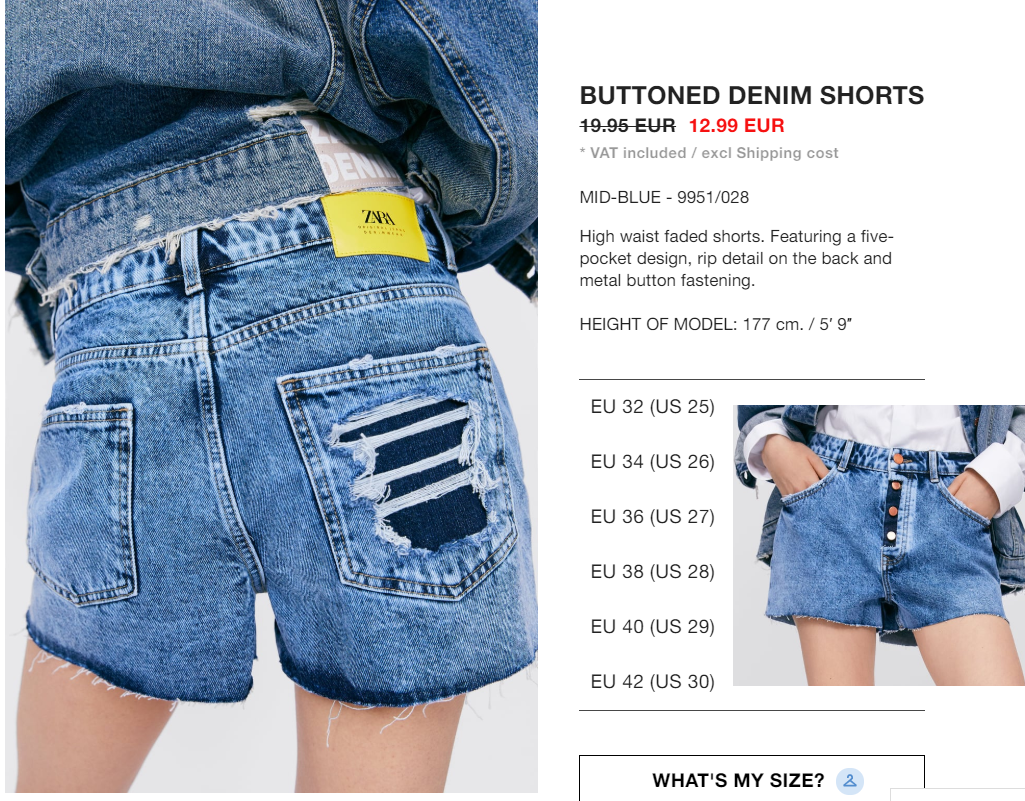Viewport: 1025px width, 801px height.
Task: Select size EU 40 (US 29)
Action: click(652, 626)
